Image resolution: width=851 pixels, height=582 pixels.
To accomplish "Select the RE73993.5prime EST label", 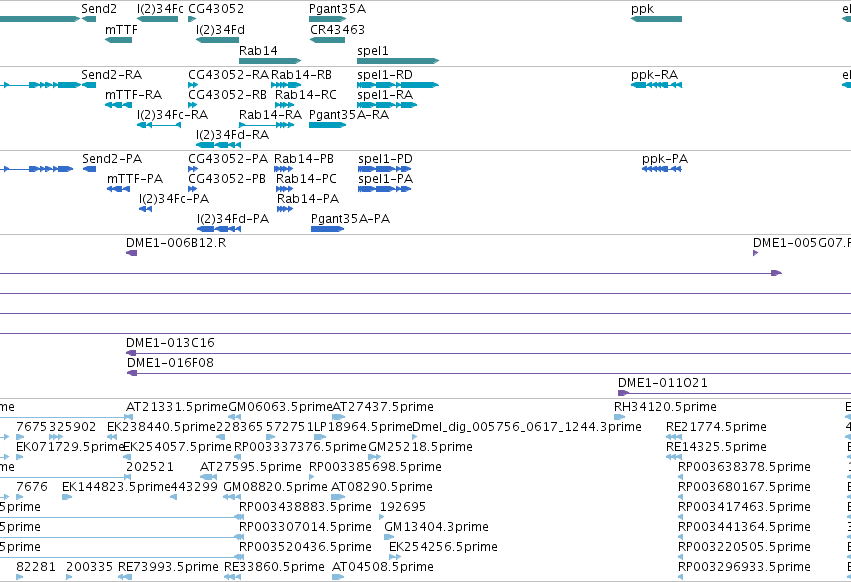I will pos(168,567).
